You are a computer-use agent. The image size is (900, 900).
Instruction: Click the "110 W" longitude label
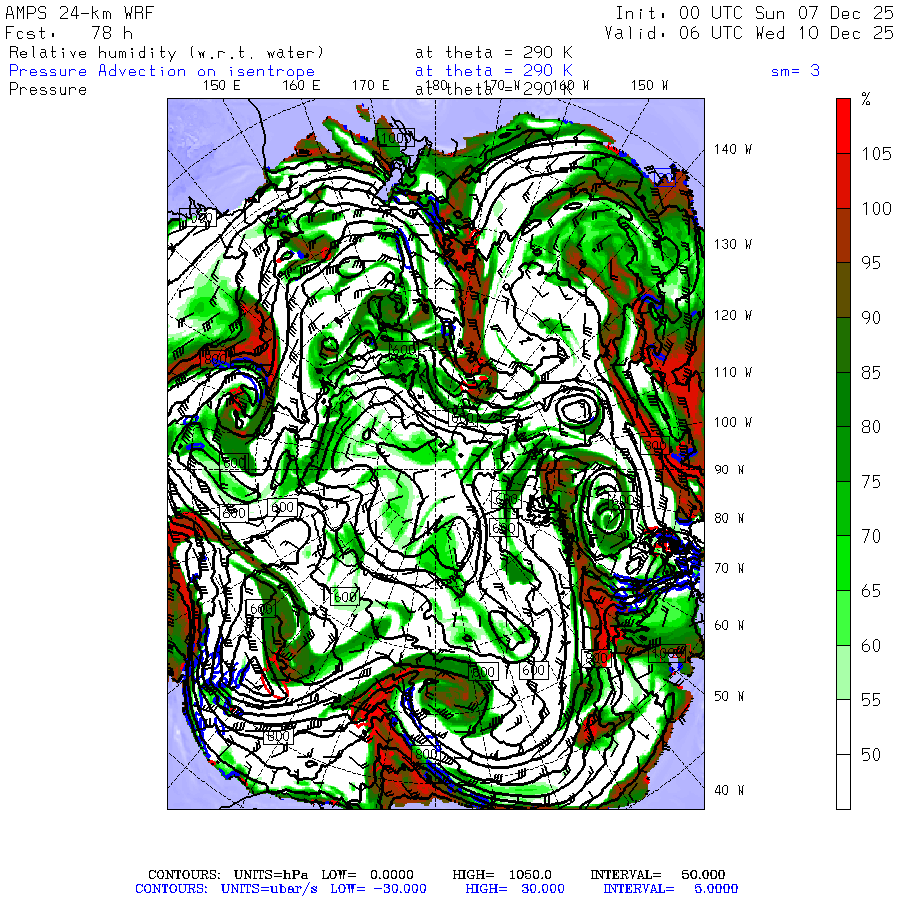(733, 373)
